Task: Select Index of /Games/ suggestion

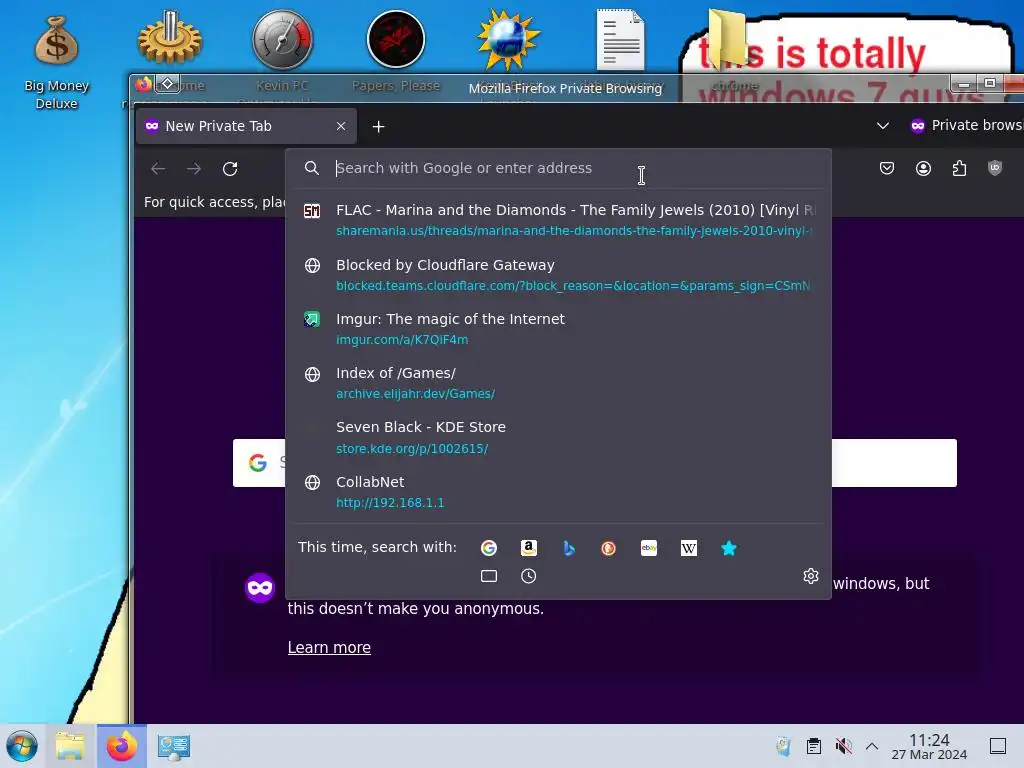Action: [x=558, y=383]
